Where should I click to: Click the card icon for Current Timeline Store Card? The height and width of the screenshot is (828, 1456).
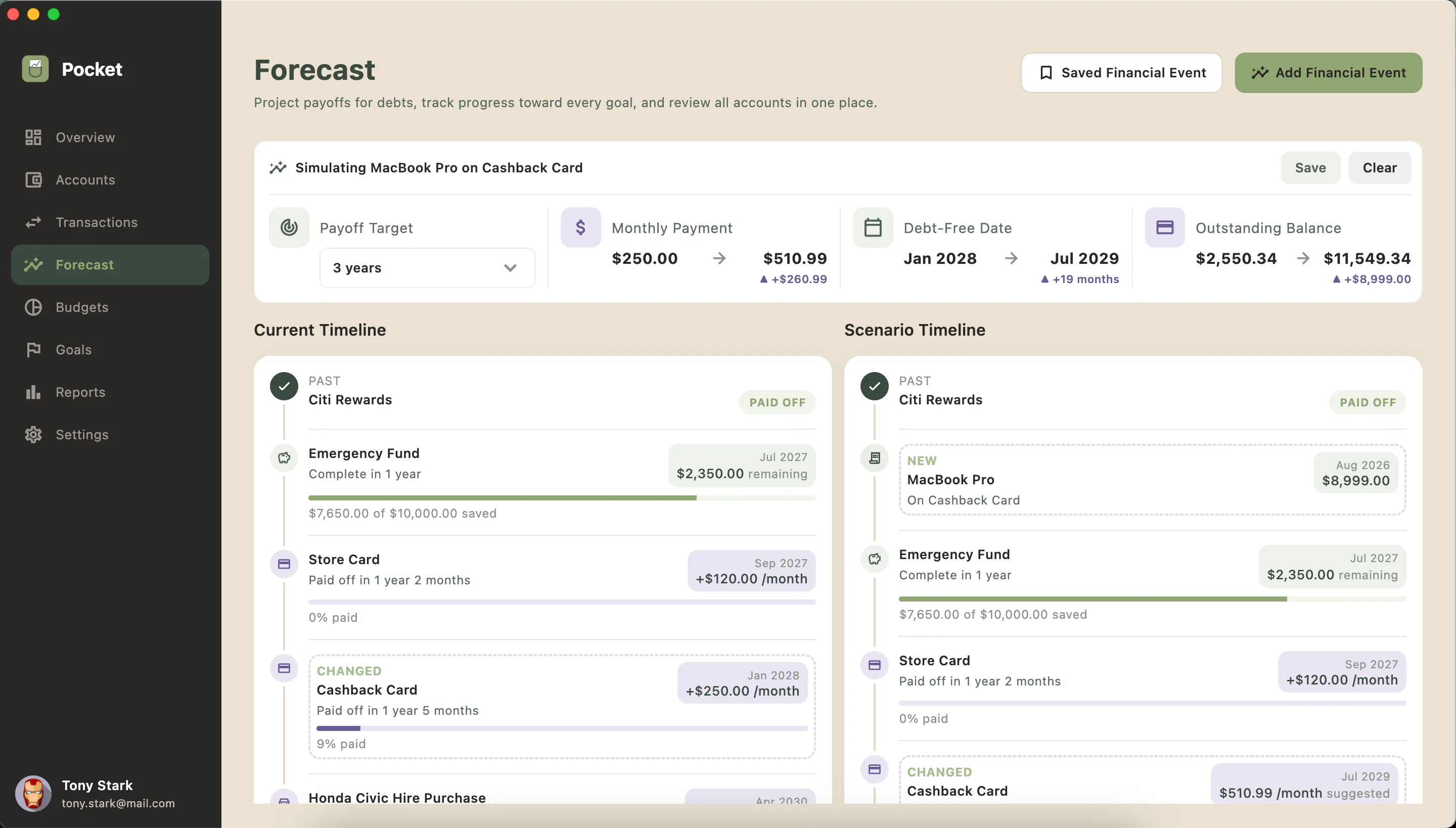click(x=284, y=564)
